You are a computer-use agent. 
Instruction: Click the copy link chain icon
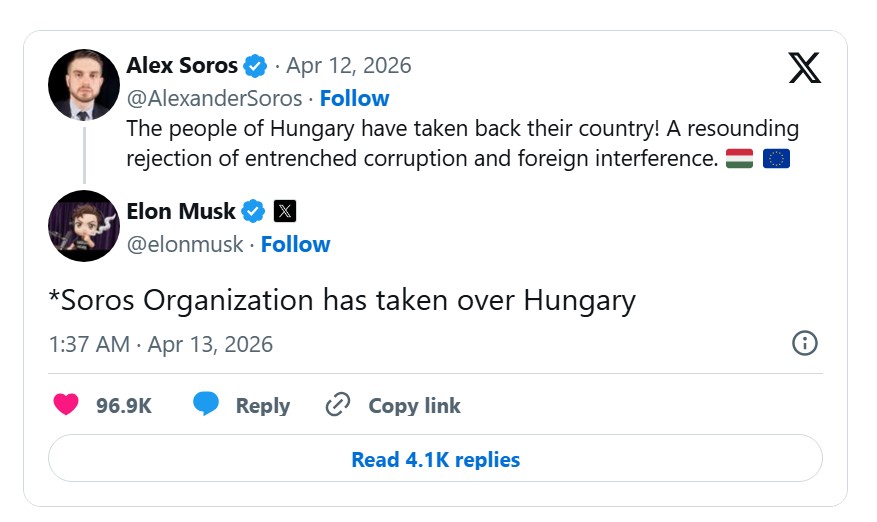pos(338,405)
